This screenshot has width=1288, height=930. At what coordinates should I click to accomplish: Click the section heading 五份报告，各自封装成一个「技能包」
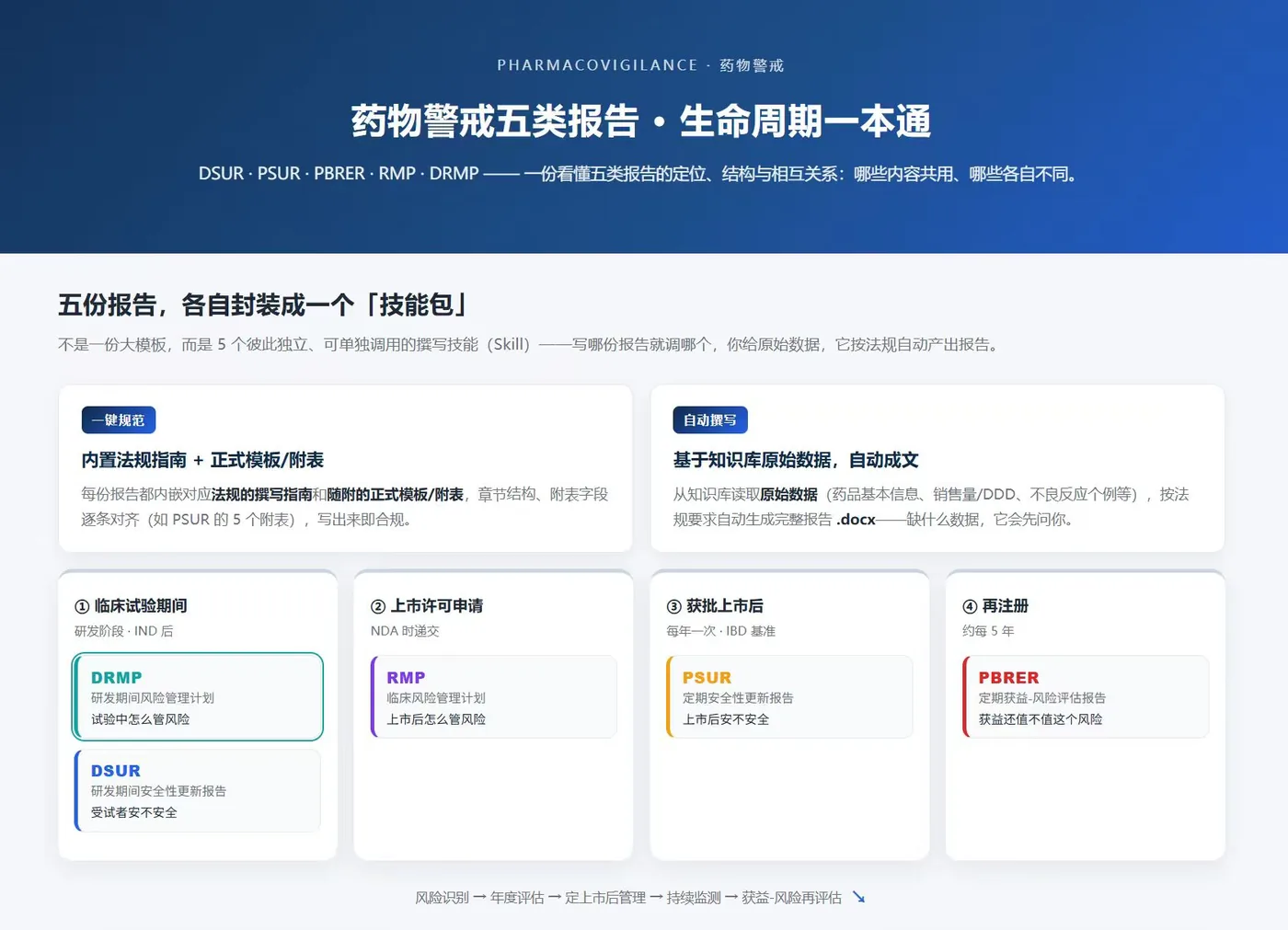click(264, 304)
